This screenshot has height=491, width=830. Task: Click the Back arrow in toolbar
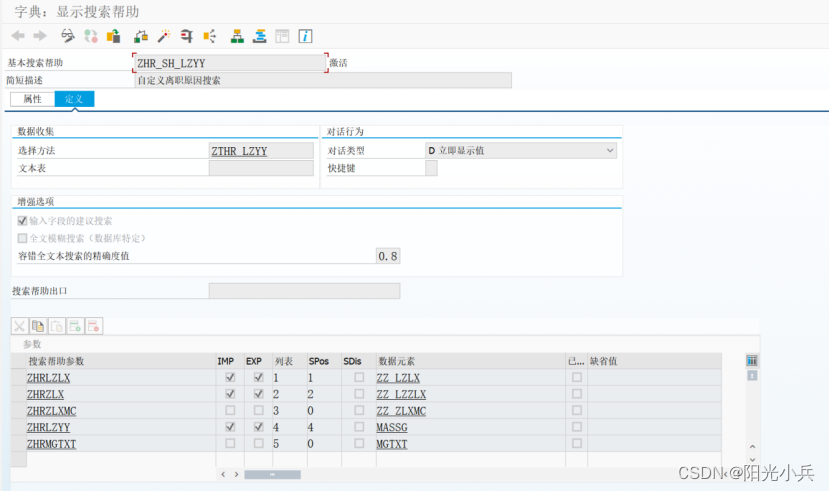18,36
